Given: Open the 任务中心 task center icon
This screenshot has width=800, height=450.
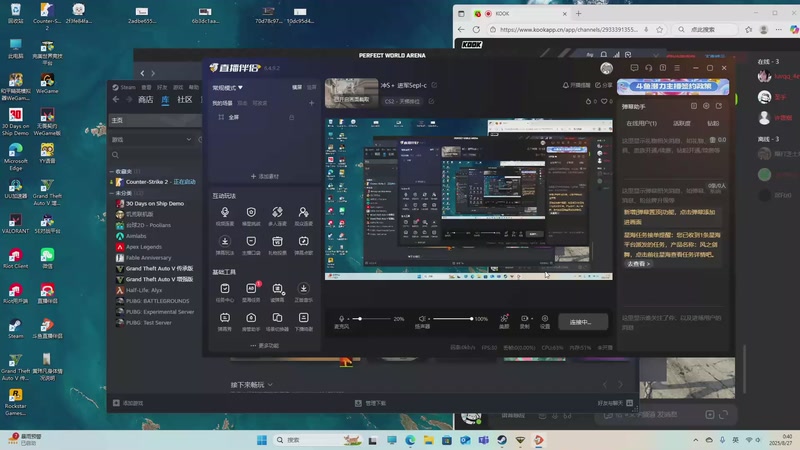Looking at the screenshot, I should pyautogui.click(x=224, y=288).
